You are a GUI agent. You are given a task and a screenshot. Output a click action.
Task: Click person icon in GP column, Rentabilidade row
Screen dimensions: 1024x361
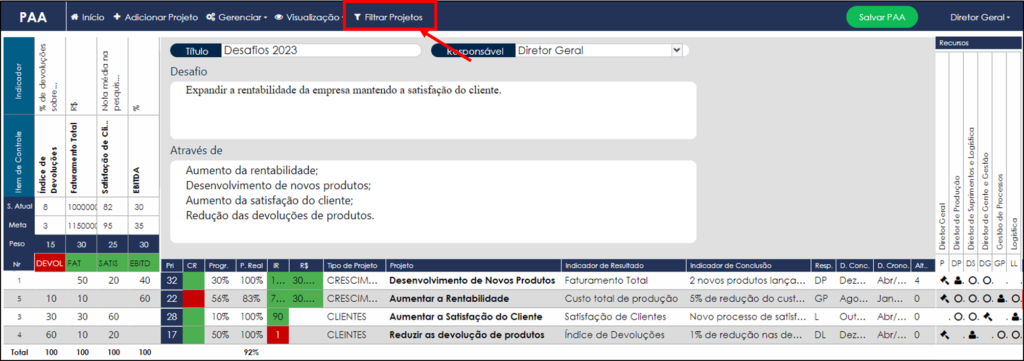1000,298
